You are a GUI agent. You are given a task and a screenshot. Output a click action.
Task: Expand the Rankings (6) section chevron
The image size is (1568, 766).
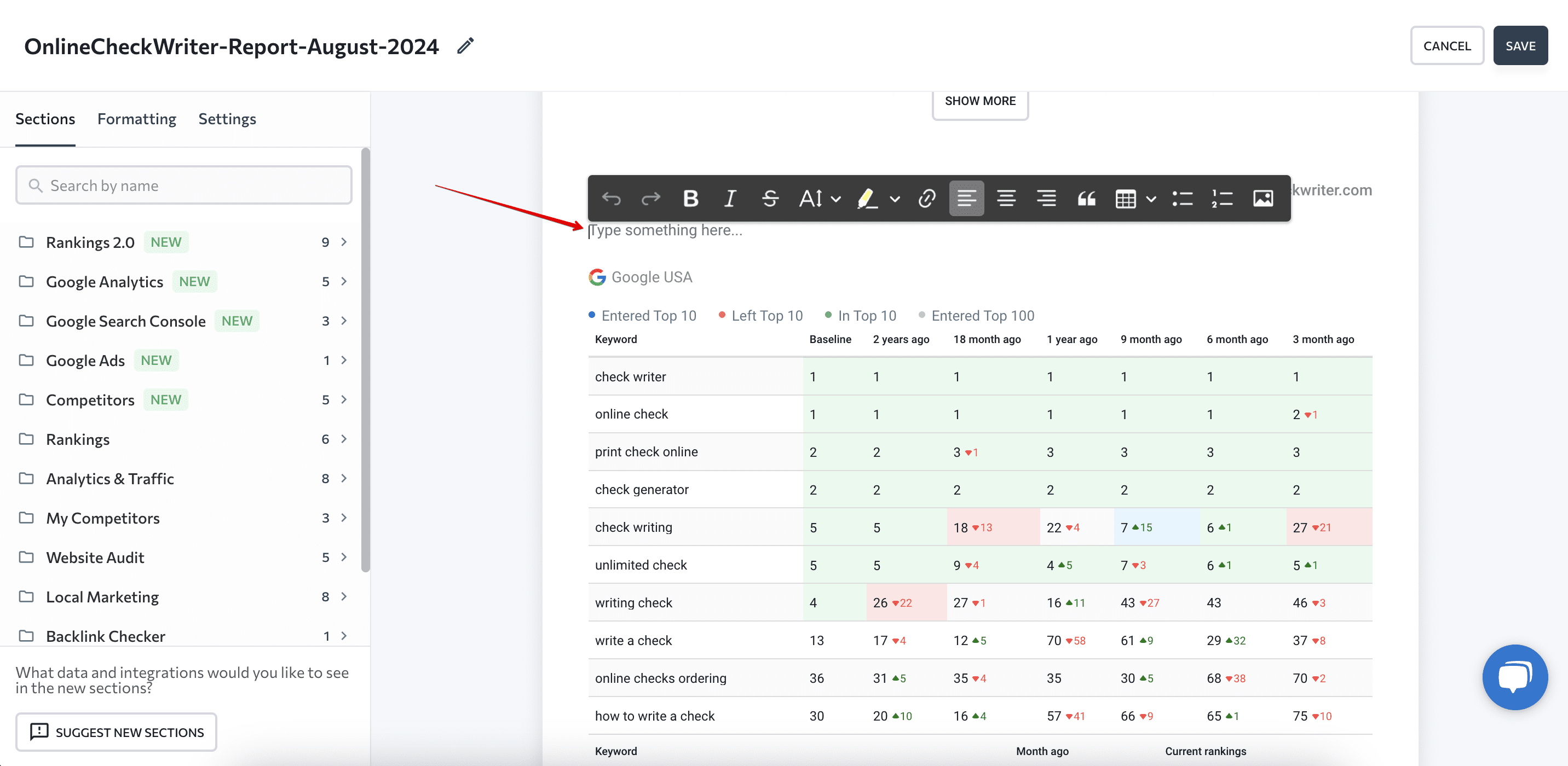[x=344, y=439]
